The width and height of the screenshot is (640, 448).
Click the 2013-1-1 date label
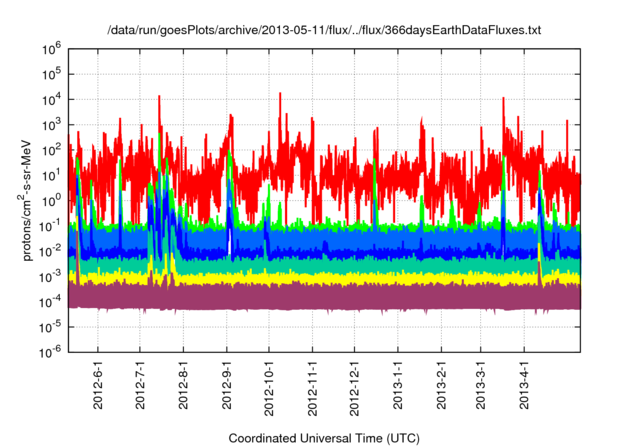click(398, 385)
